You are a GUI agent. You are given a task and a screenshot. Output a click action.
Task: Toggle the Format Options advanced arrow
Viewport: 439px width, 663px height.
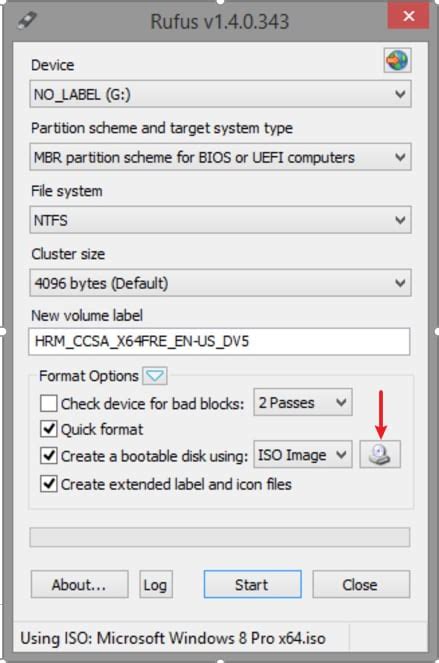click(155, 375)
